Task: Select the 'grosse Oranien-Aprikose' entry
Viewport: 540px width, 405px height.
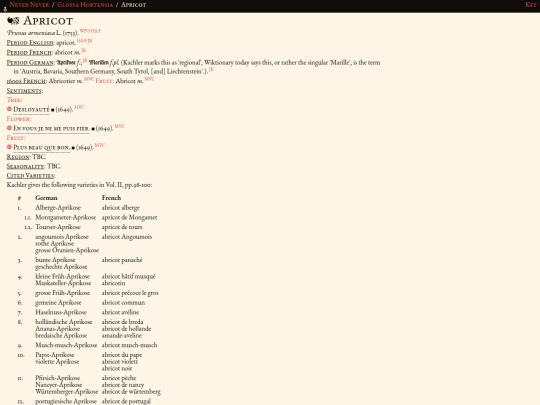Action: point(67,250)
